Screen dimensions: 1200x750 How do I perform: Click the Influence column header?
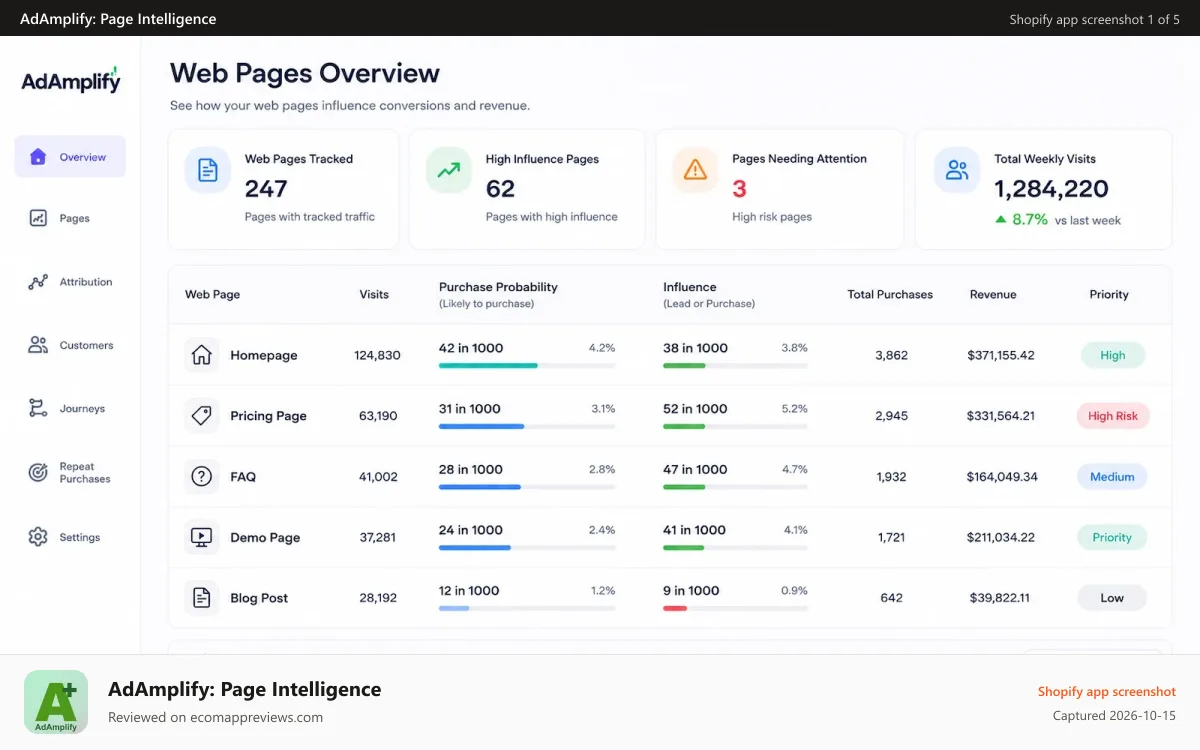709,294
